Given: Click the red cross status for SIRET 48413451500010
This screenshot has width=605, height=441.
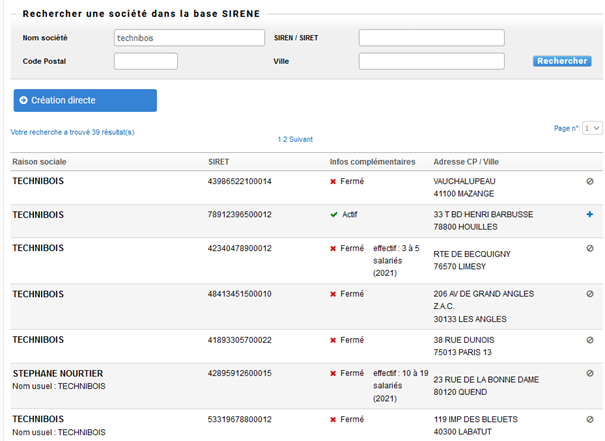Looking at the screenshot, I should [333, 294].
